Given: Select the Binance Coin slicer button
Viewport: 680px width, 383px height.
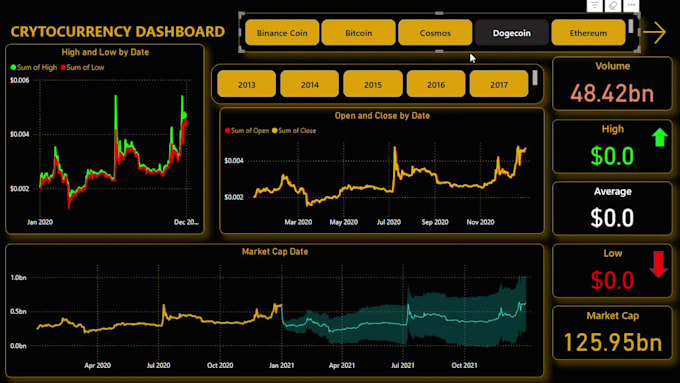Looking at the screenshot, I should 282,33.
